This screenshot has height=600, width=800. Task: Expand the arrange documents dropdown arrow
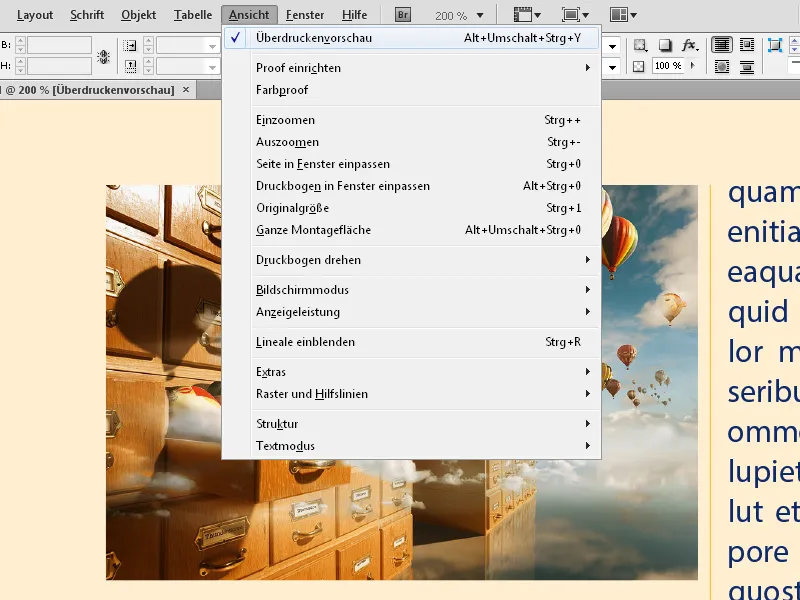(x=633, y=15)
